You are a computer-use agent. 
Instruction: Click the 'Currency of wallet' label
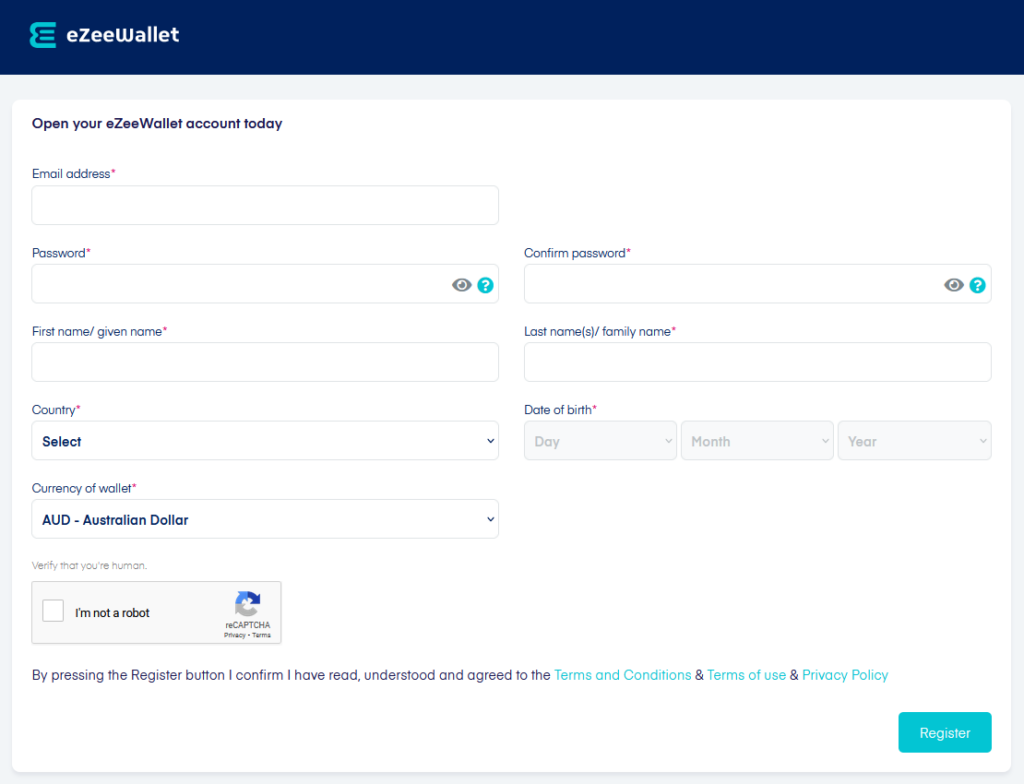82,488
